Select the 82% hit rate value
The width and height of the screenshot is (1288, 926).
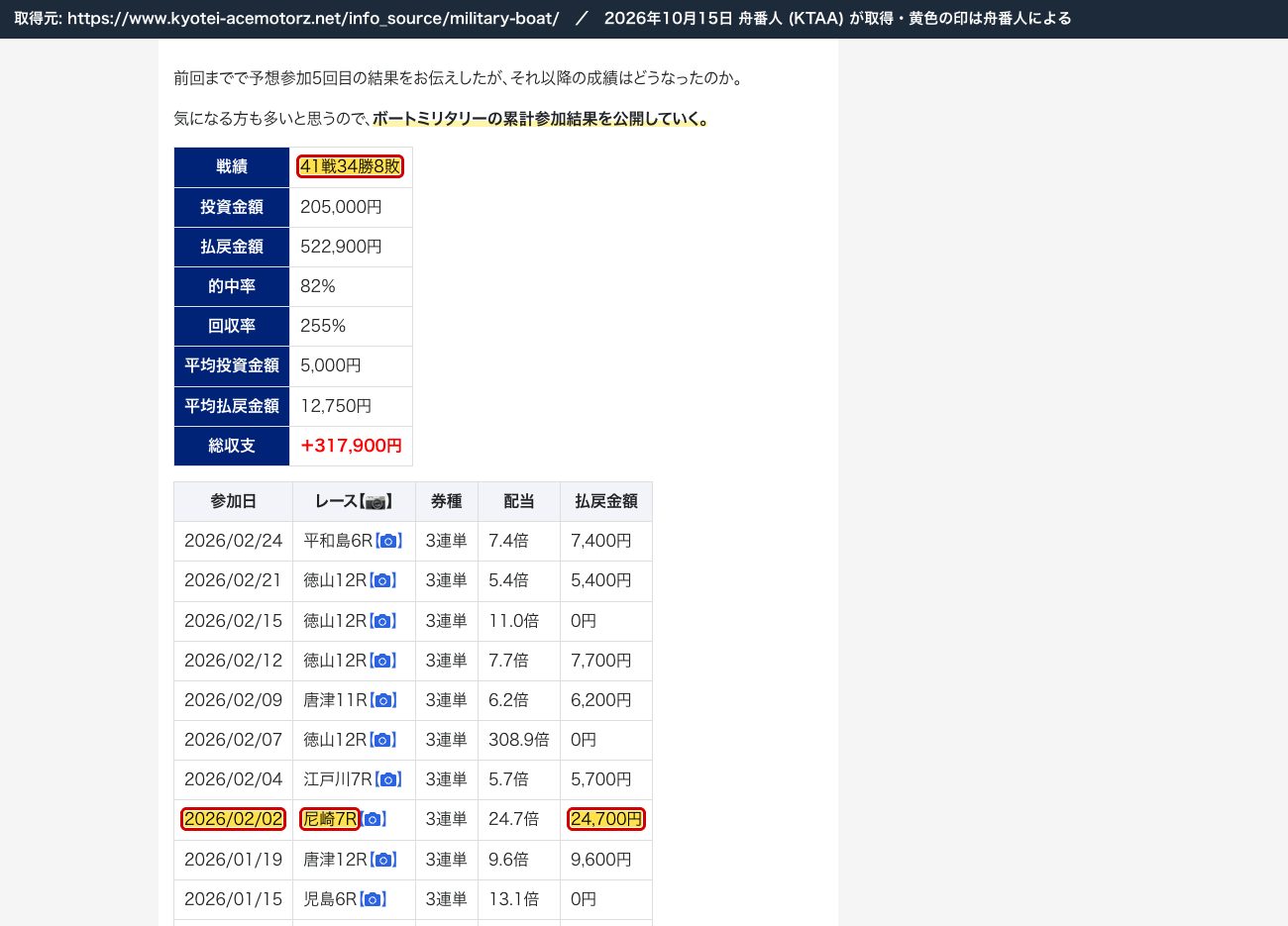[x=318, y=286]
